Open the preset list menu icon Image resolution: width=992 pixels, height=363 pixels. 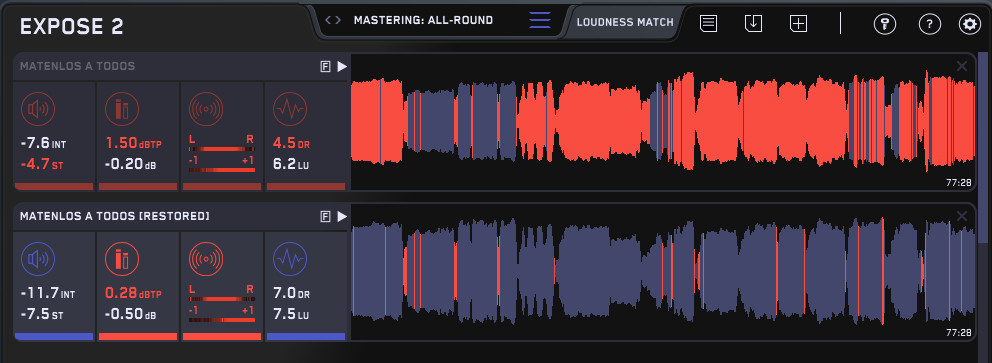coord(540,20)
